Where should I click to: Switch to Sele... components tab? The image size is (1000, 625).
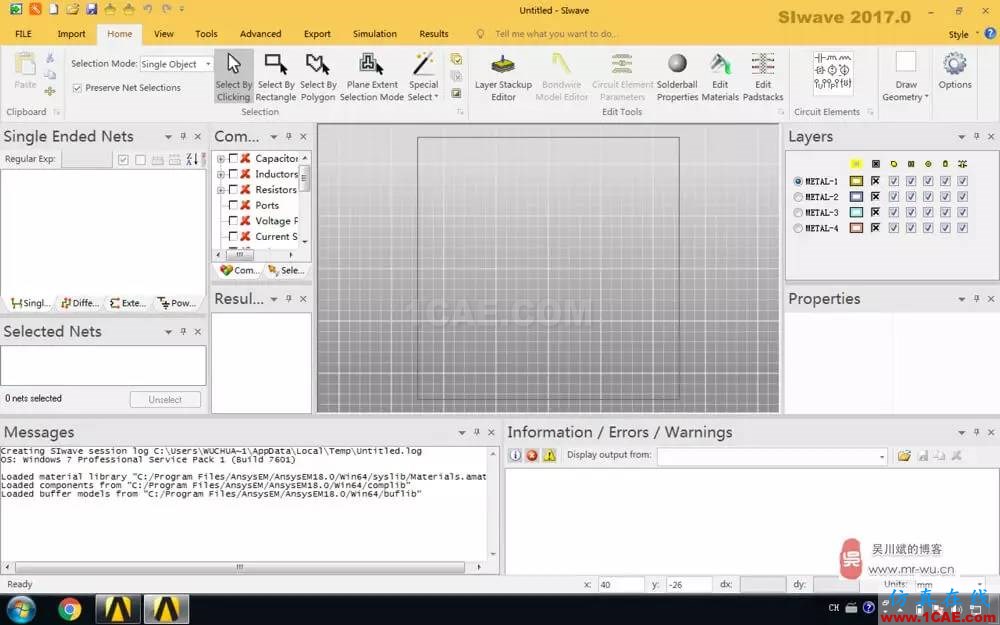pos(286,270)
